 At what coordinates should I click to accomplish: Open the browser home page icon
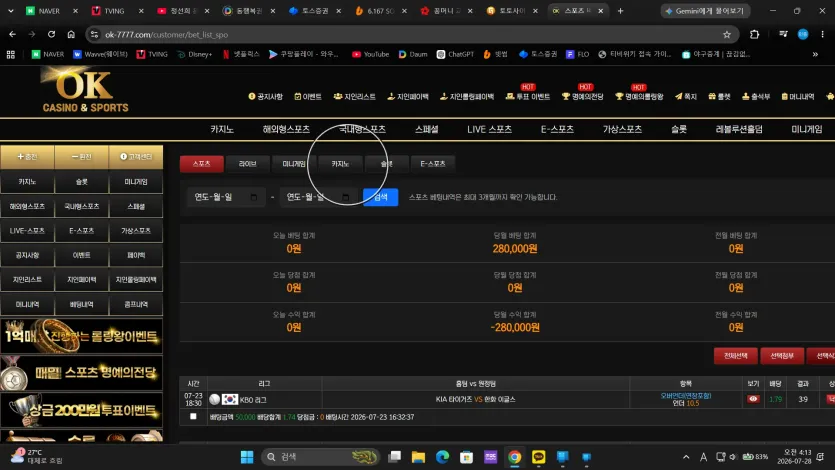point(71,34)
